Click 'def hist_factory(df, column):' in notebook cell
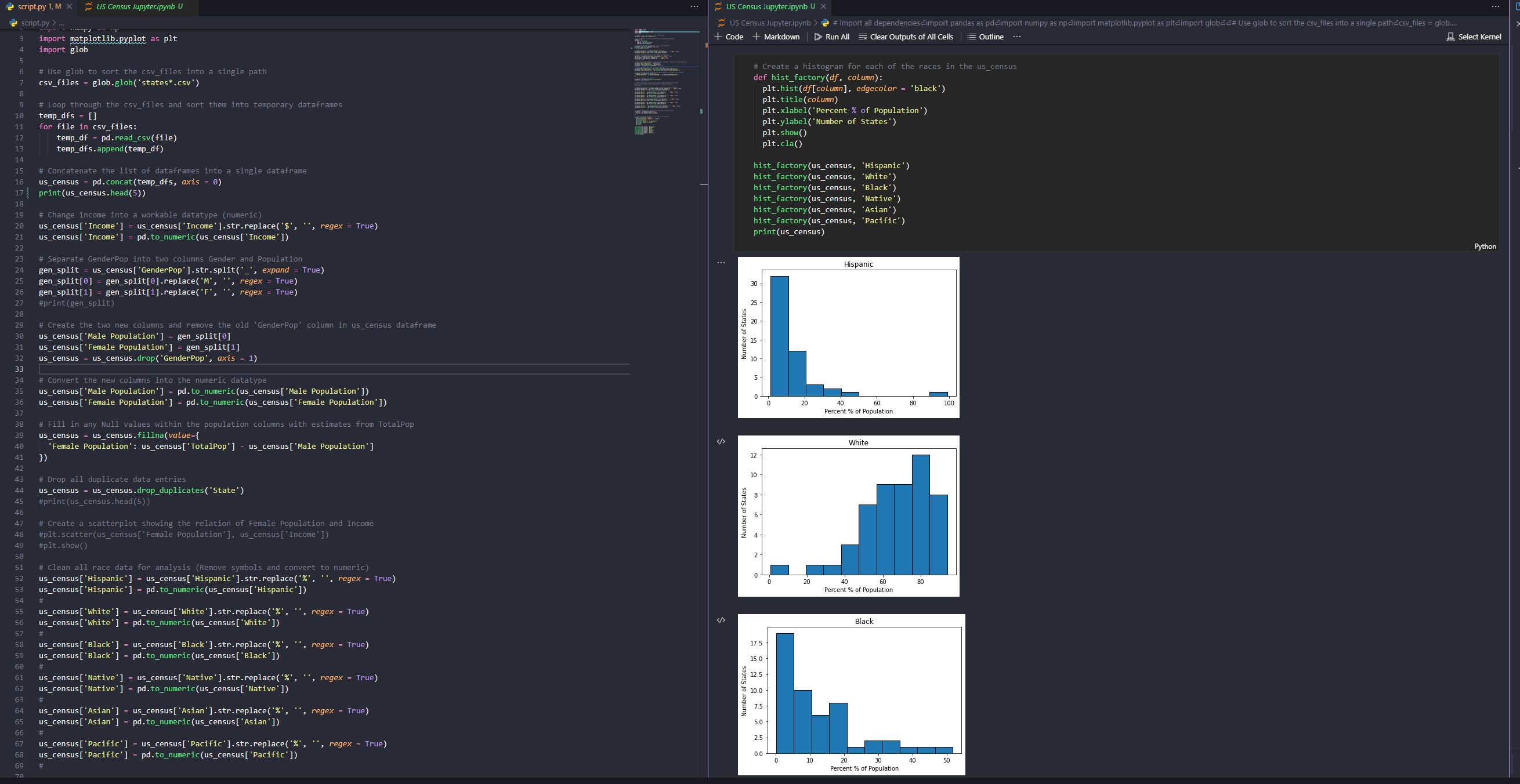Image resolution: width=1520 pixels, height=784 pixels. tap(818, 77)
